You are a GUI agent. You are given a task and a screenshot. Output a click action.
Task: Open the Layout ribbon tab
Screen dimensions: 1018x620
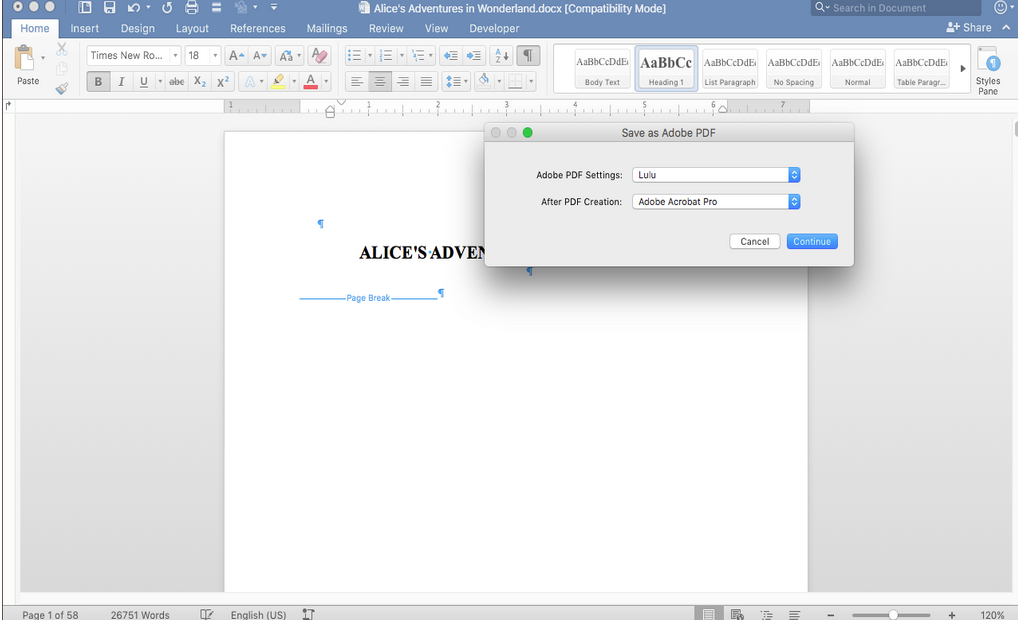coord(192,29)
